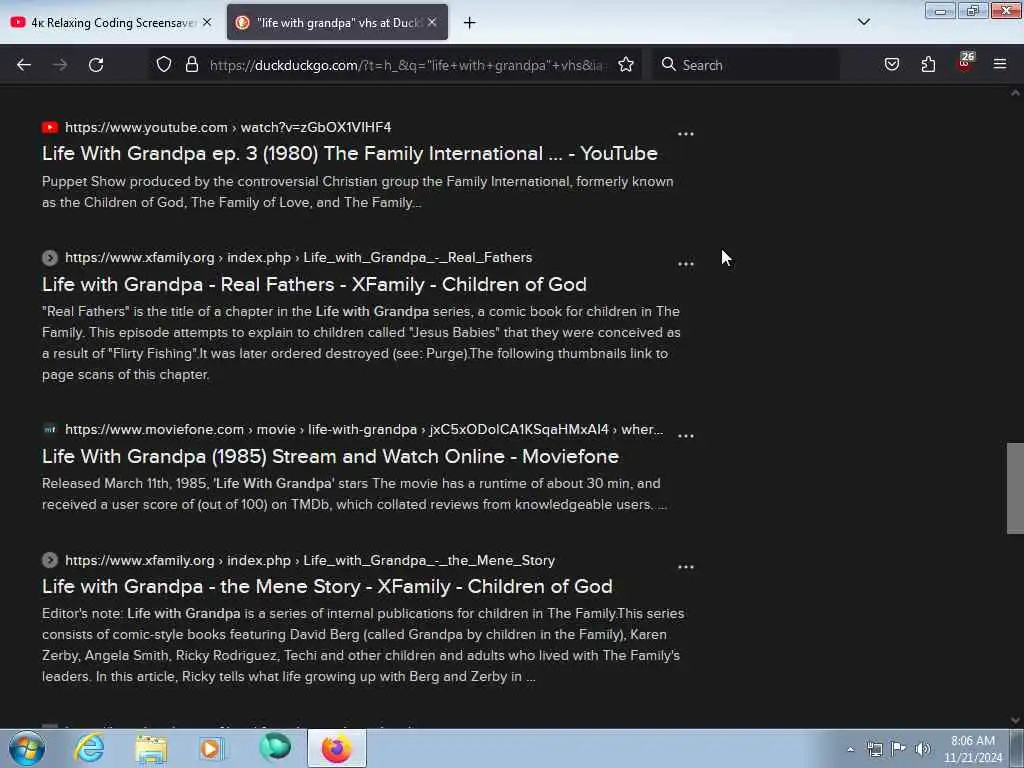
Task: Click the youtube.com result URL
Action: (x=228, y=127)
